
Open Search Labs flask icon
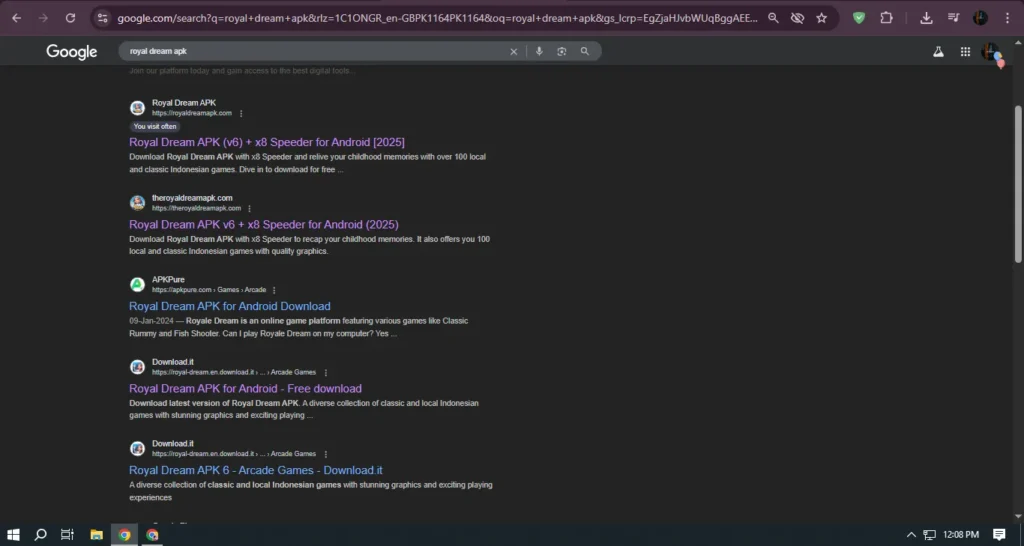pyautogui.click(x=938, y=52)
